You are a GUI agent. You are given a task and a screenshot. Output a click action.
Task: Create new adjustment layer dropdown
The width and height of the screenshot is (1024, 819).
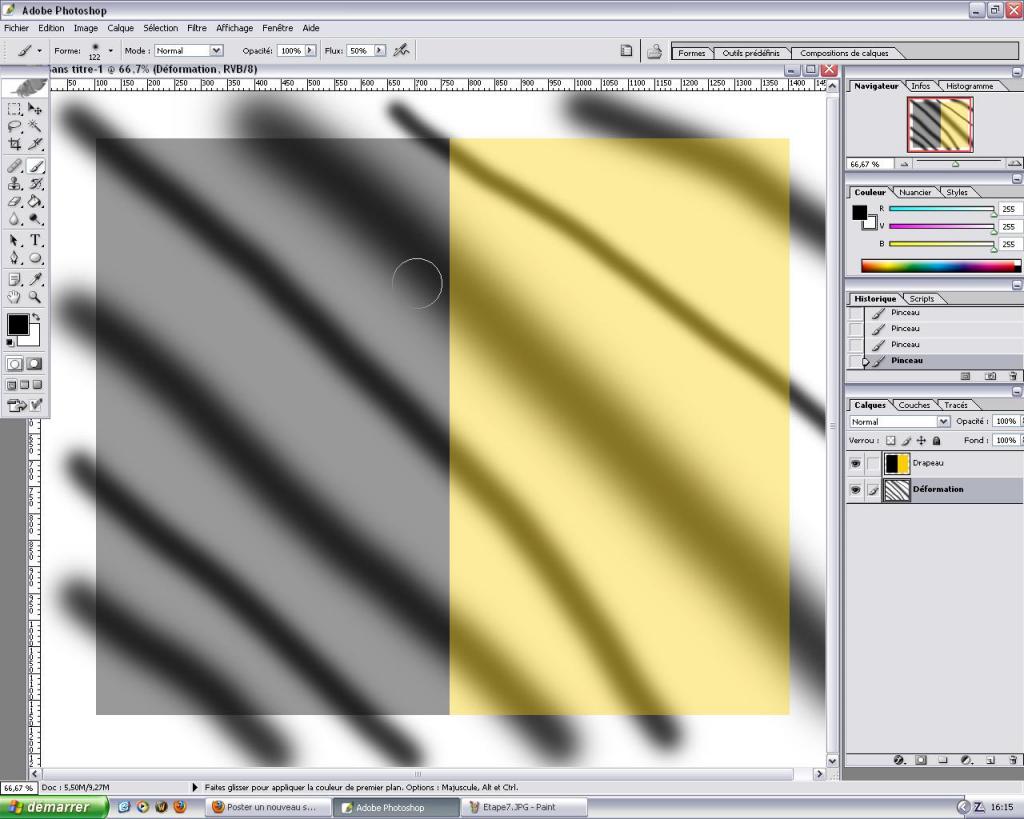click(x=967, y=760)
